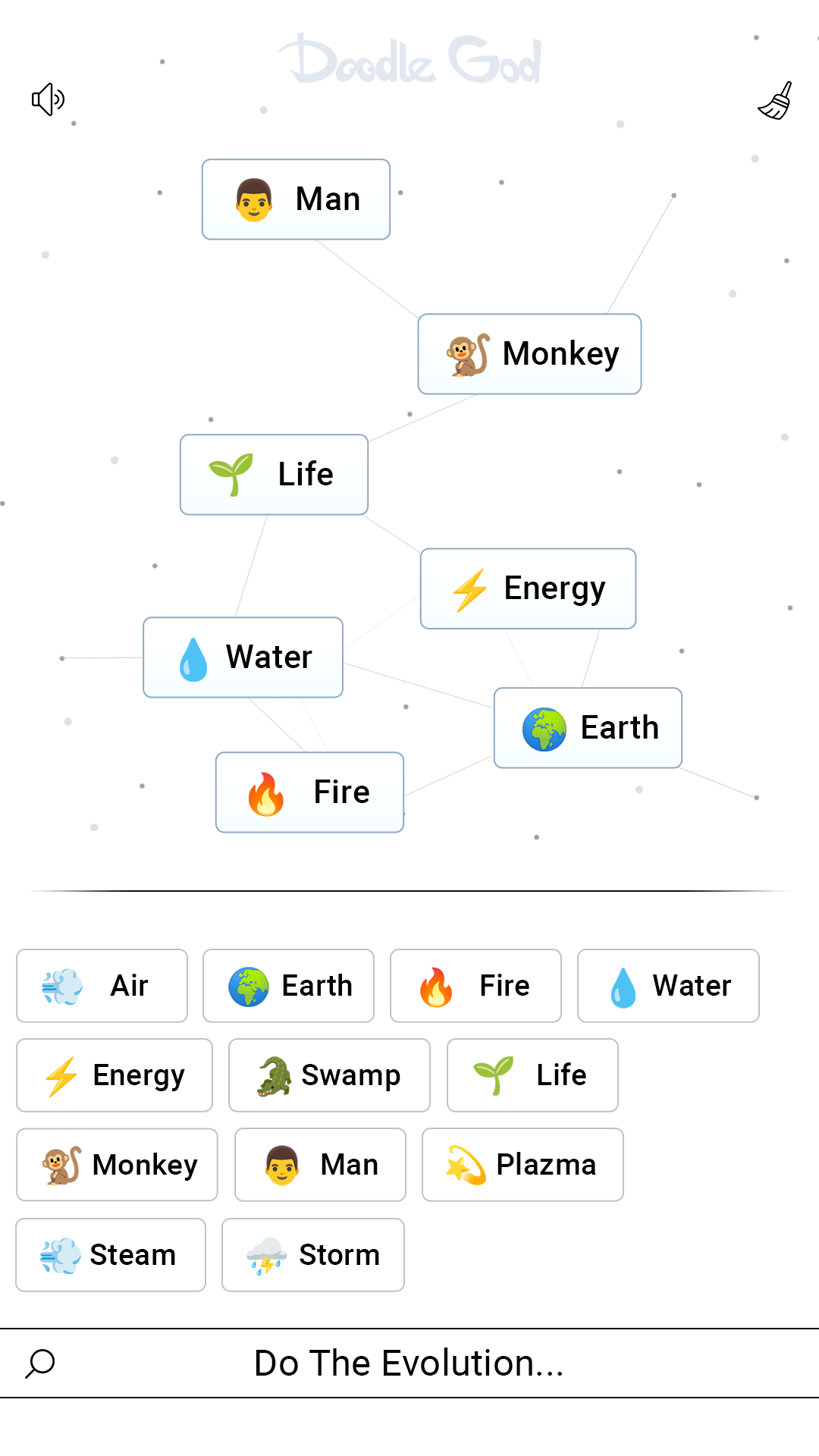Choose Man from the element list
This screenshot has height=1456, width=819.
pos(320,1165)
